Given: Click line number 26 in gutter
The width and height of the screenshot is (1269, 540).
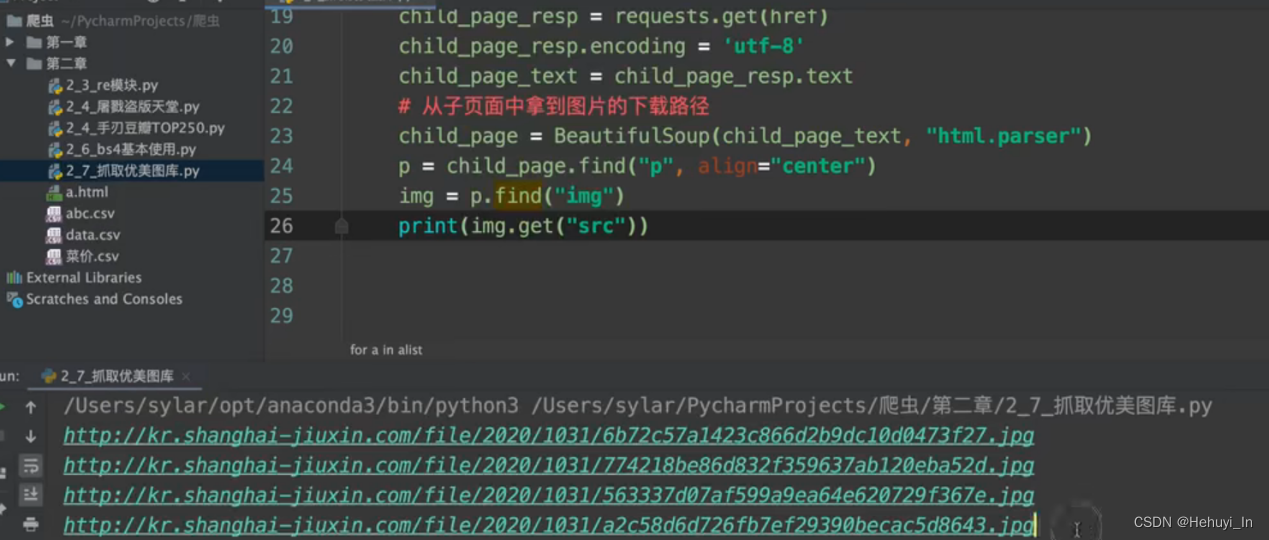Looking at the screenshot, I should tap(281, 226).
